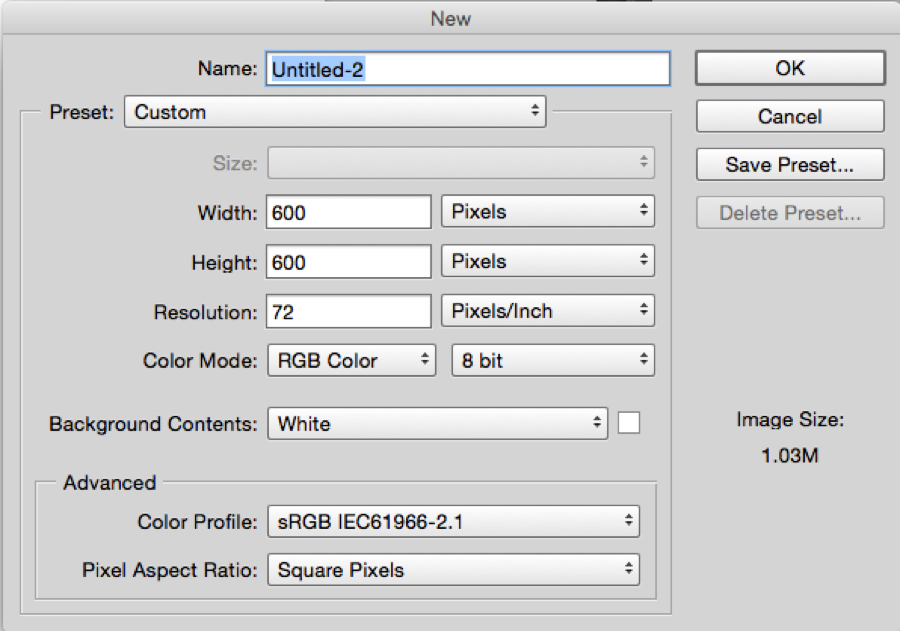This screenshot has height=632, width=900.
Task: Open the Color Profile dropdown
Action: pyautogui.click(x=453, y=520)
